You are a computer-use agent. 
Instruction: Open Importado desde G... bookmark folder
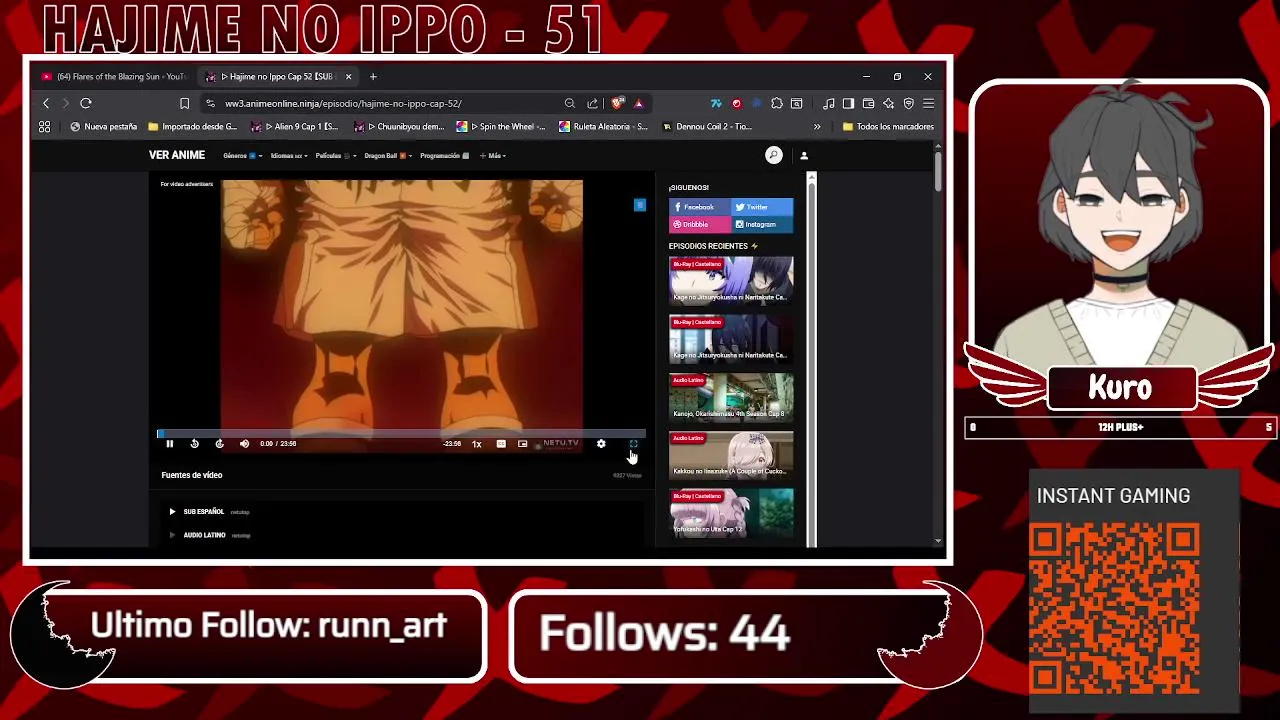coord(192,126)
